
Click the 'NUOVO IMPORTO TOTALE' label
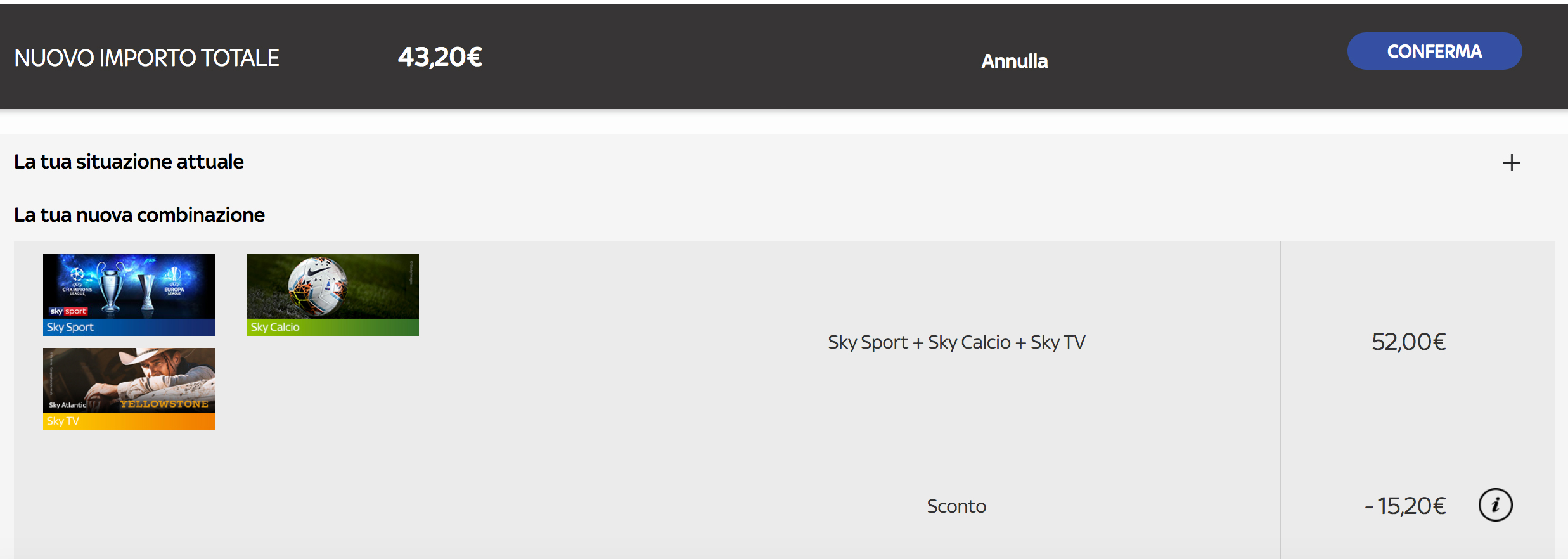coord(146,58)
